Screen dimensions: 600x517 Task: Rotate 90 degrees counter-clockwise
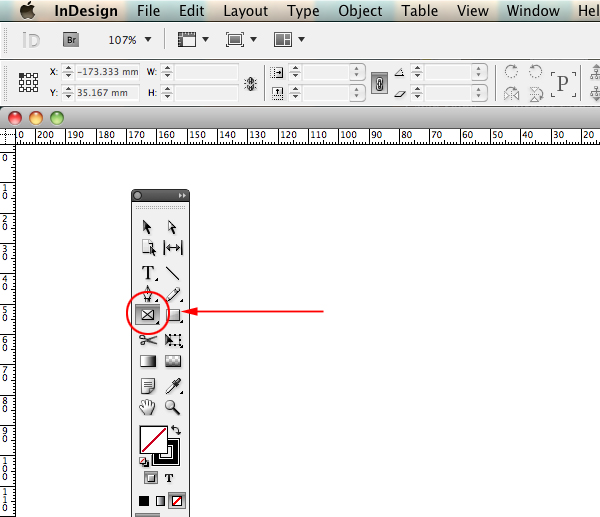tap(535, 72)
